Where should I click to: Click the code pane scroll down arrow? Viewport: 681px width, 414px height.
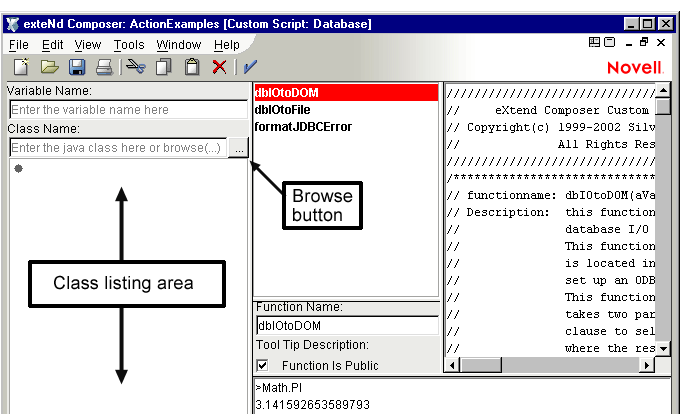663,349
